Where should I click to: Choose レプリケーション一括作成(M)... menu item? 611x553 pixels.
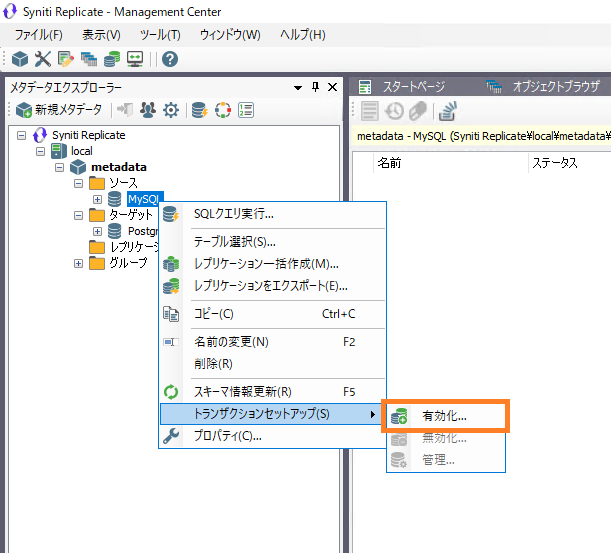click(273, 264)
